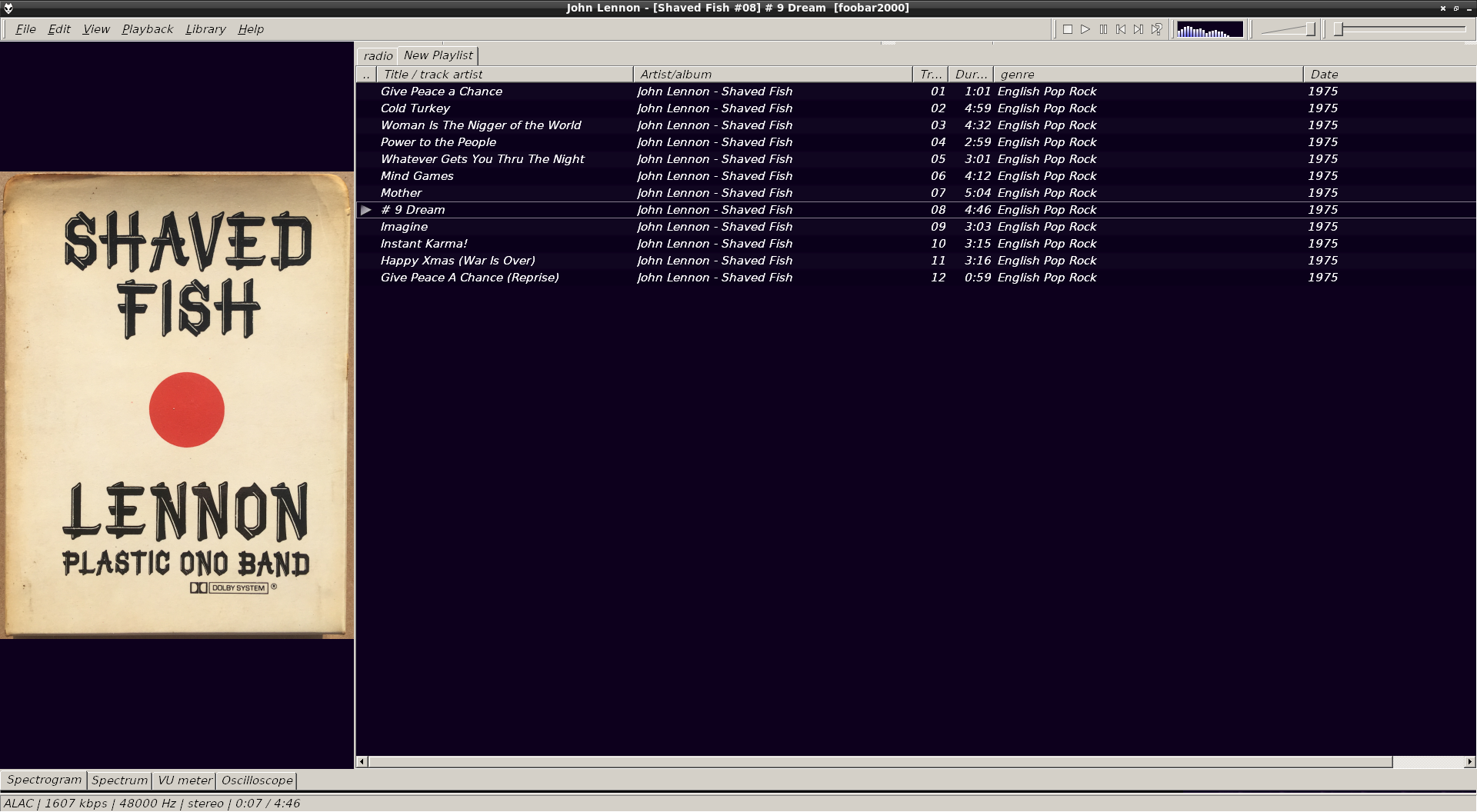Skip to the previous track
The height and width of the screenshot is (812, 1477).
click(x=1121, y=29)
